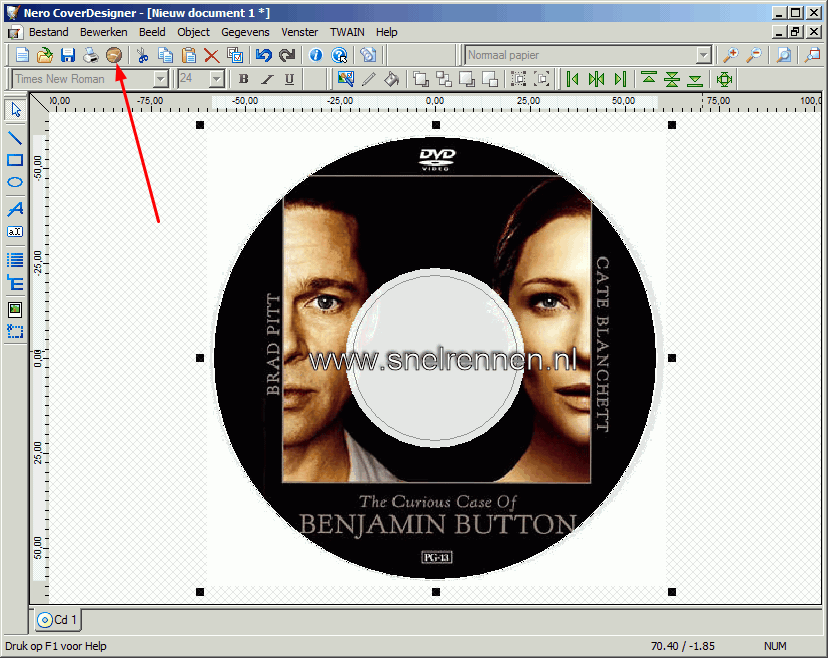Open the TWAIN menu
This screenshot has height=658, width=828.
[347, 32]
